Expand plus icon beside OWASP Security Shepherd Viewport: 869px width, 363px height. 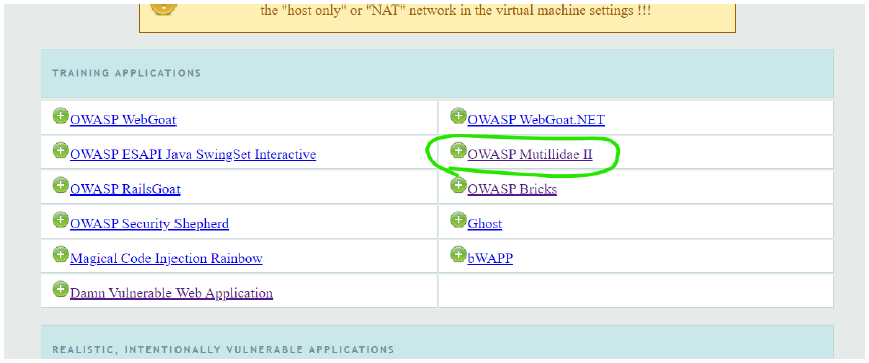point(60,220)
